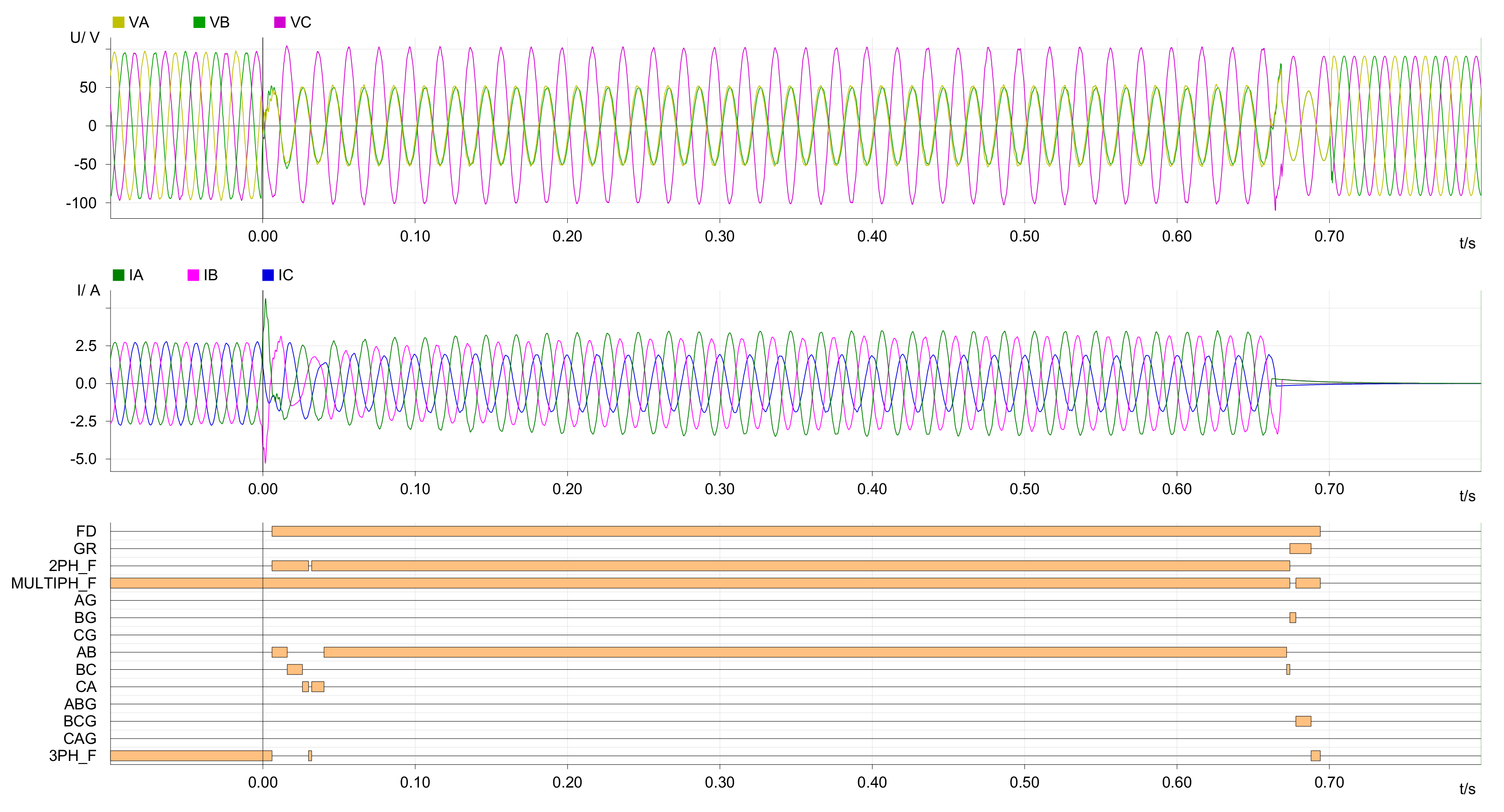
Task: Click the long 2PH_F signal bar
Action: pos(800,566)
